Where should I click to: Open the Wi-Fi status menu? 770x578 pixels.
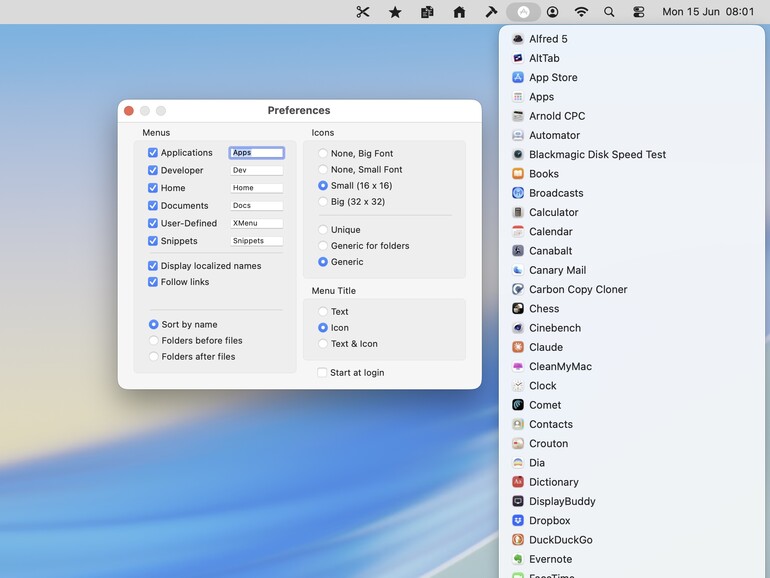[x=581, y=12]
